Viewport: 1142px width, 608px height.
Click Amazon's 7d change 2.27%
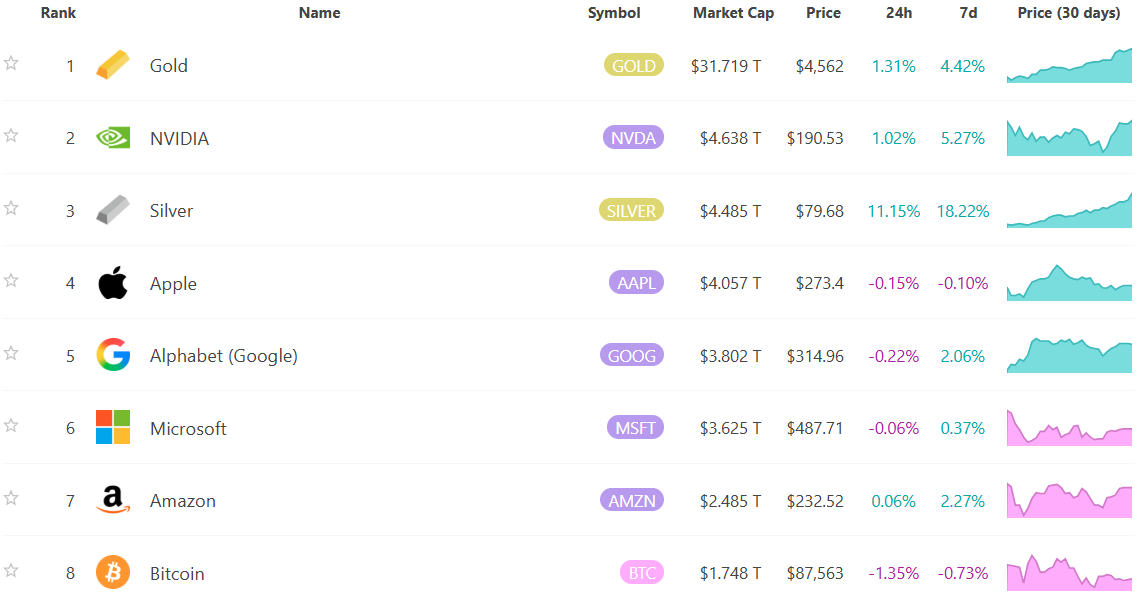pos(963,501)
